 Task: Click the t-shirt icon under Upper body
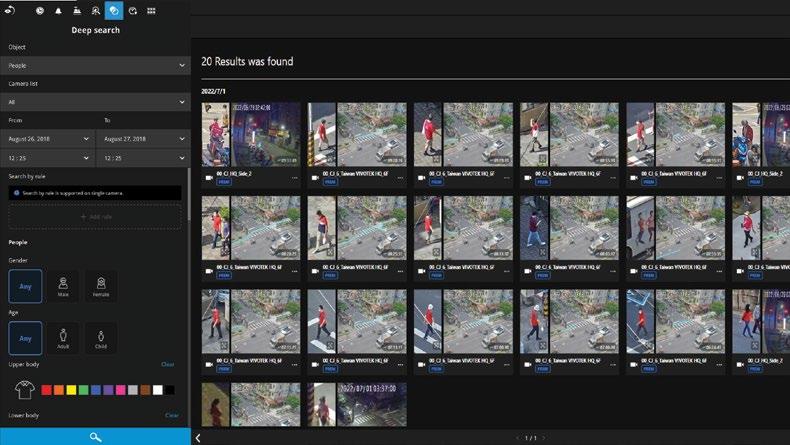pyautogui.click(x=25, y=390)
